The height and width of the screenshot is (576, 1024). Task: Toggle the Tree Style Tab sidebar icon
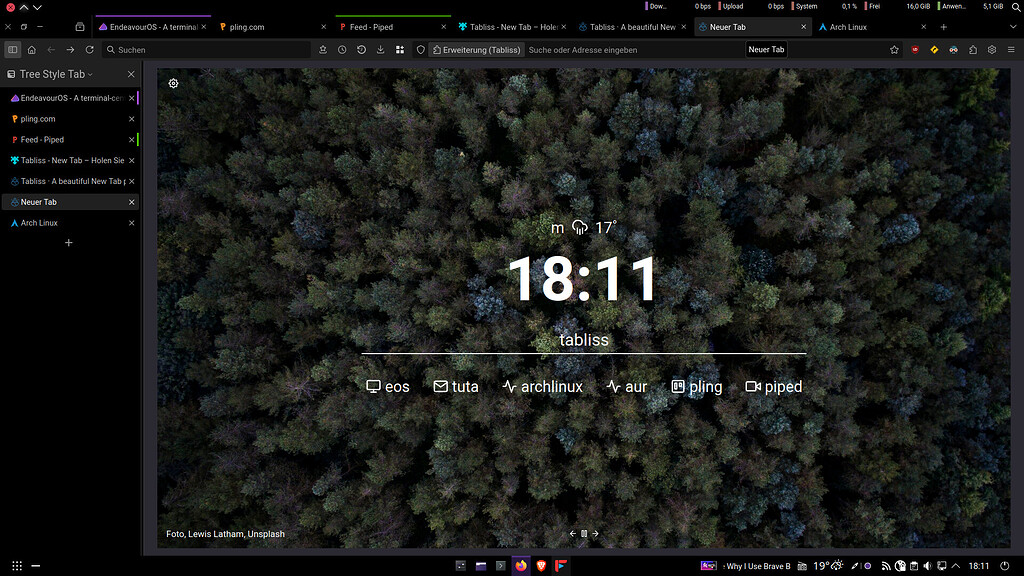(x=12, y=49)
